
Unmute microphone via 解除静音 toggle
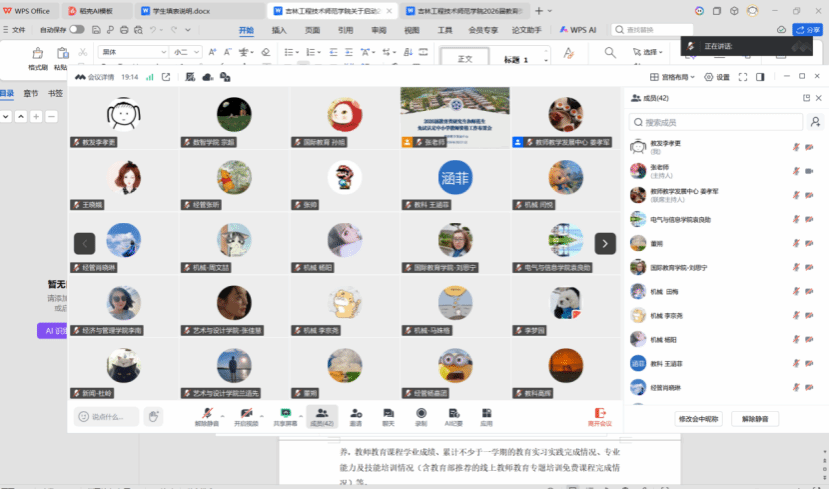pos(206,414)
